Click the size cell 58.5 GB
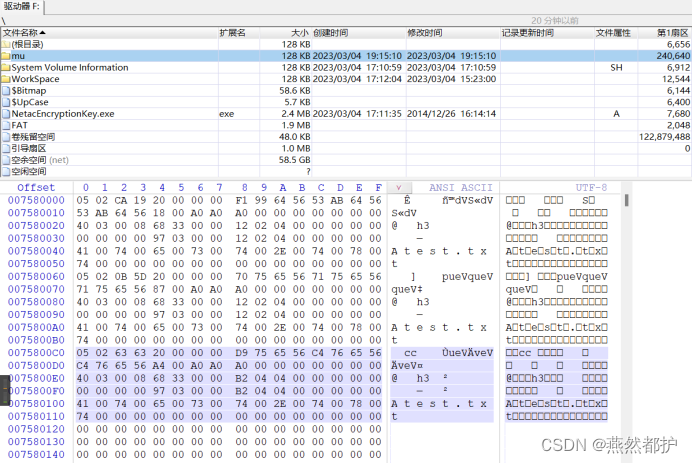Viewport: 692px width, 463px height. [294, 160]
